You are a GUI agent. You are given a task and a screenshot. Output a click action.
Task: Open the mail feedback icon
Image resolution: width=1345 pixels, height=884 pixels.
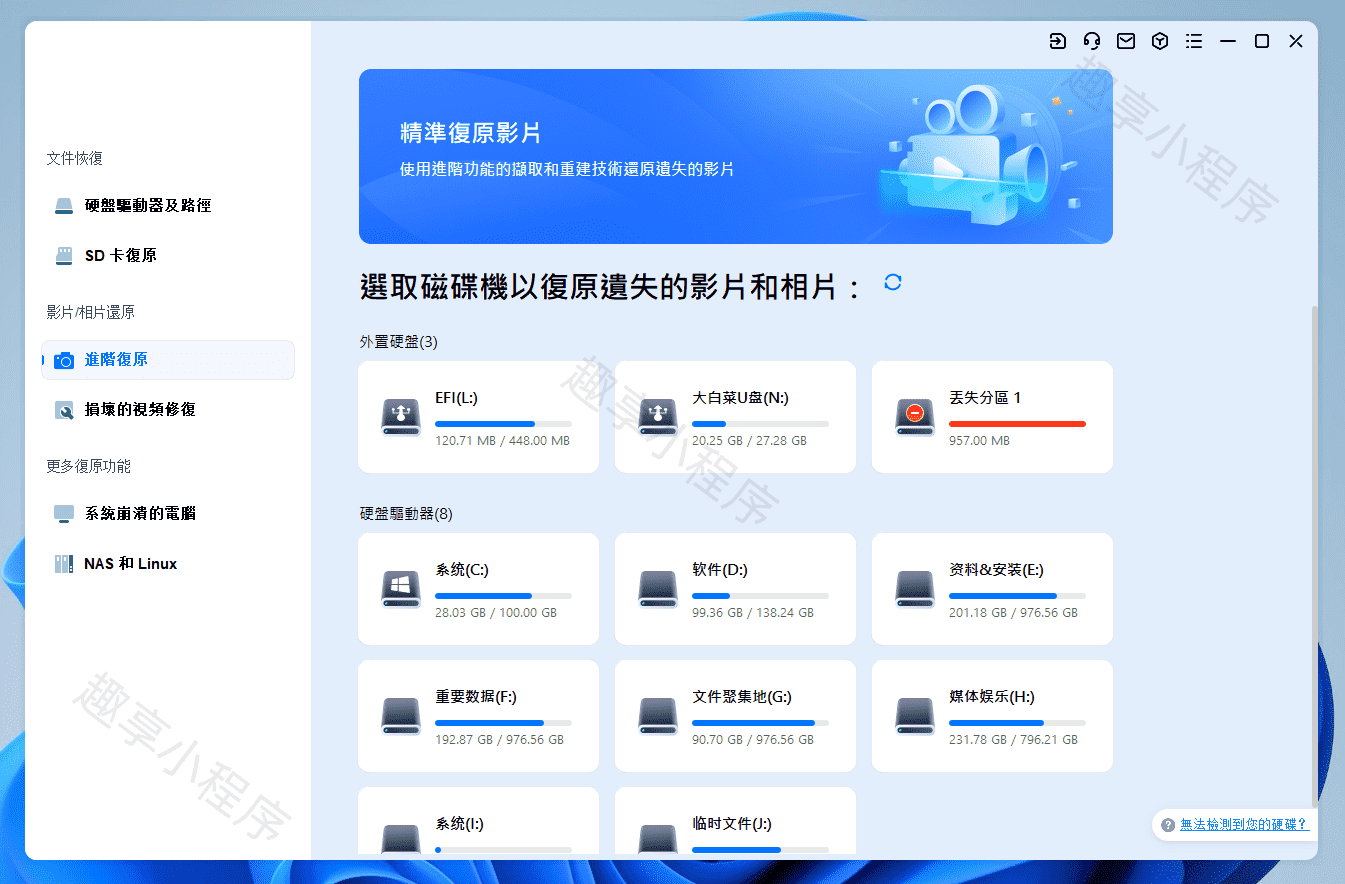[x=1126, y=41]
